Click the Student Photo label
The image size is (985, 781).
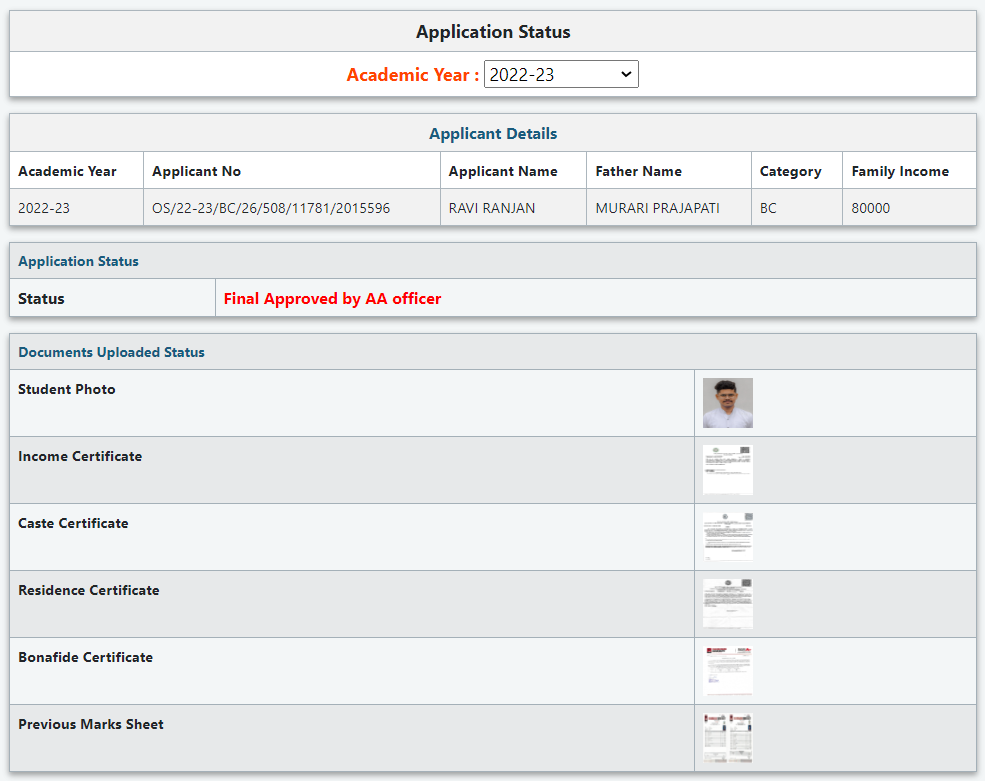click(67, 389)
